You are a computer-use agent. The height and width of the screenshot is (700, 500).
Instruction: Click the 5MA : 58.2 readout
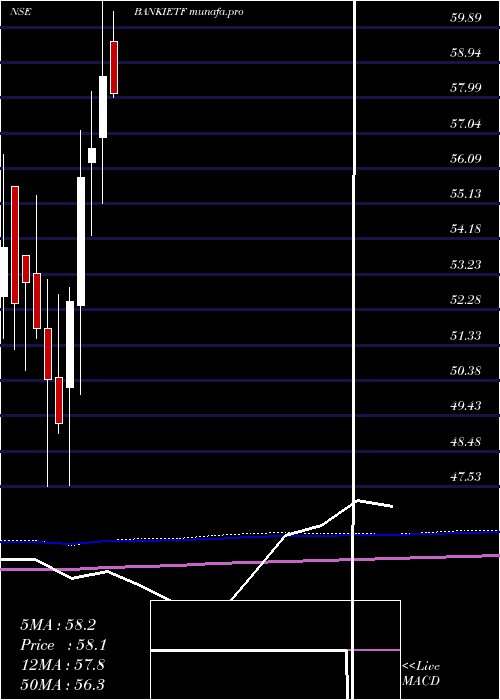coord(58,625)
